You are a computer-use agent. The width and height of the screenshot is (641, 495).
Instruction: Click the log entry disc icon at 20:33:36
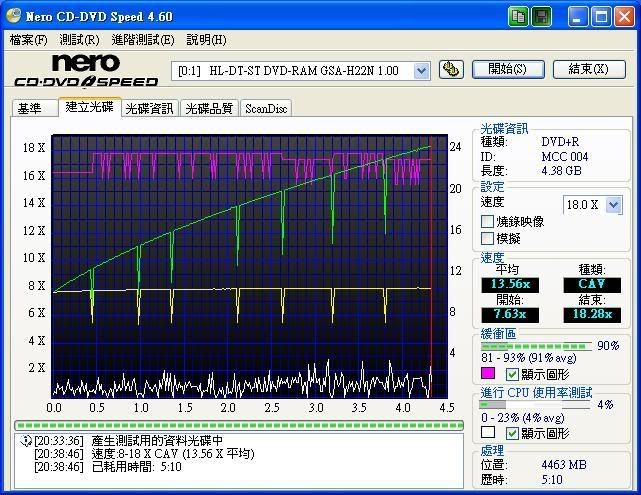coord(26,440)
